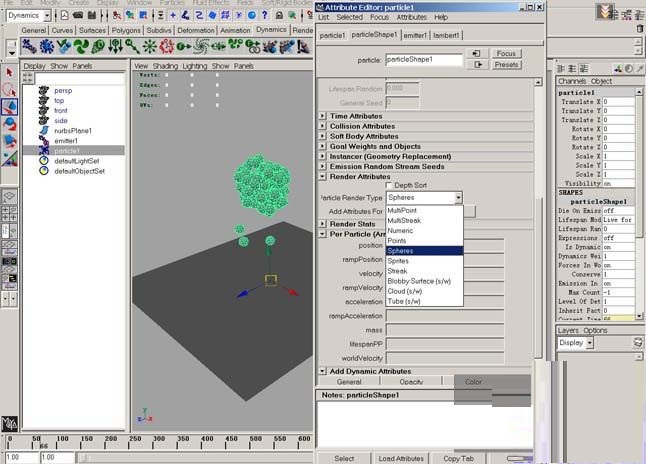Pick the Show Manipulator tool
The height and width of the screenshot is (464, 646).
(x=9, y=159)
